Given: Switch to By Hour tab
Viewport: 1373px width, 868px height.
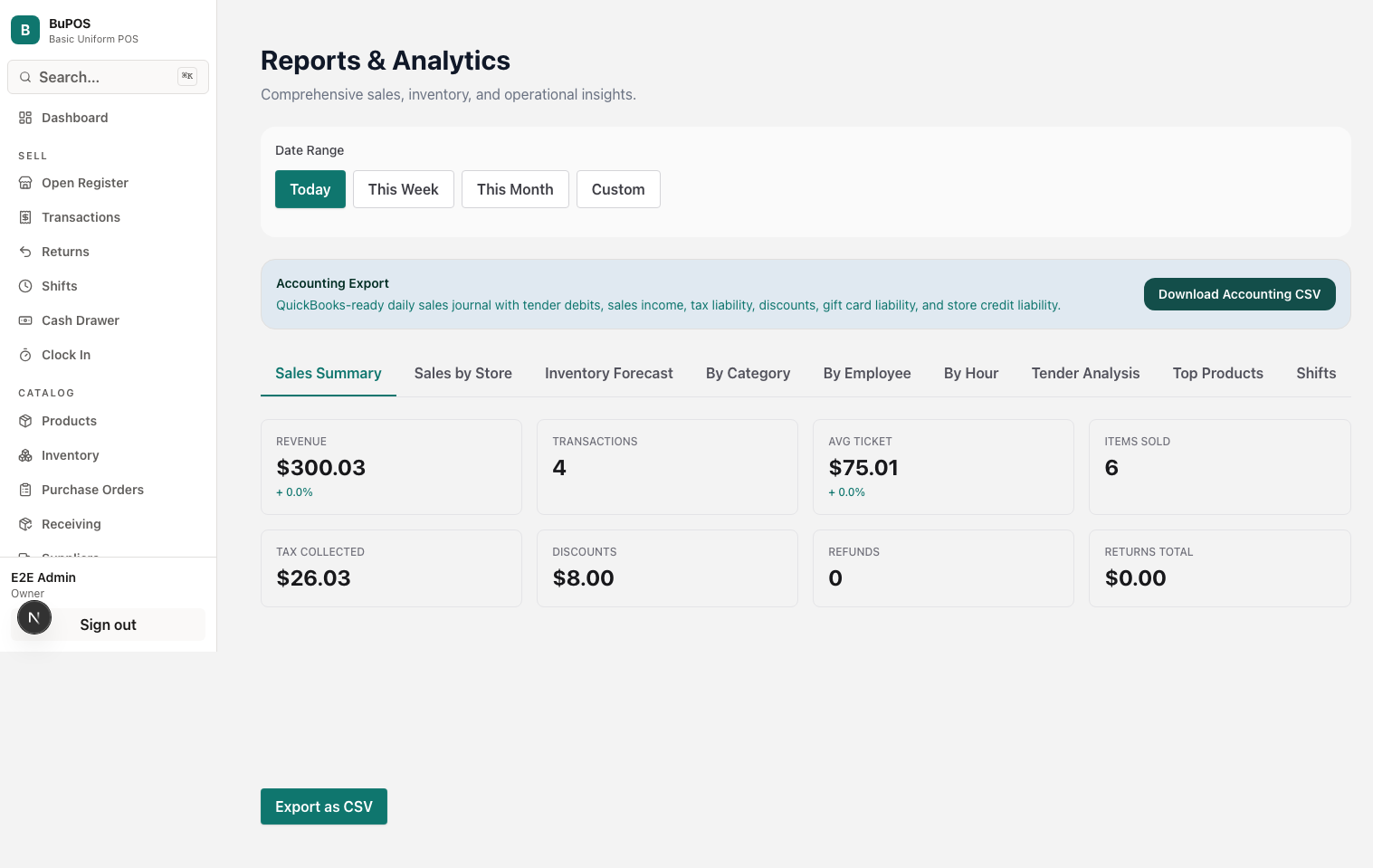Looking at the screenshot, I should tap(971, 373).
